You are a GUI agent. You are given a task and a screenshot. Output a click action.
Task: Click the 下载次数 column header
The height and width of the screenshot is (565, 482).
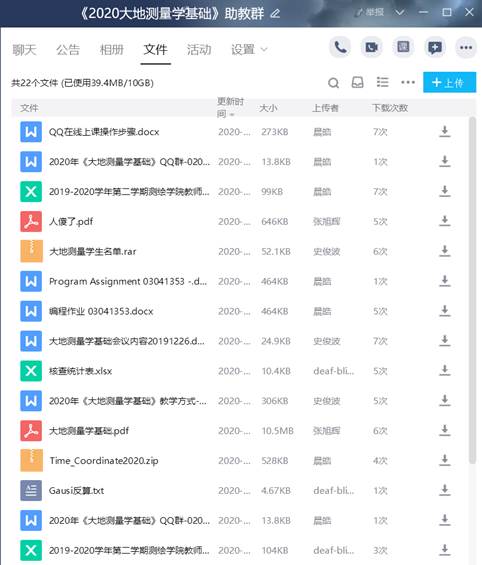pyautogui.click(x=390, y=108)
